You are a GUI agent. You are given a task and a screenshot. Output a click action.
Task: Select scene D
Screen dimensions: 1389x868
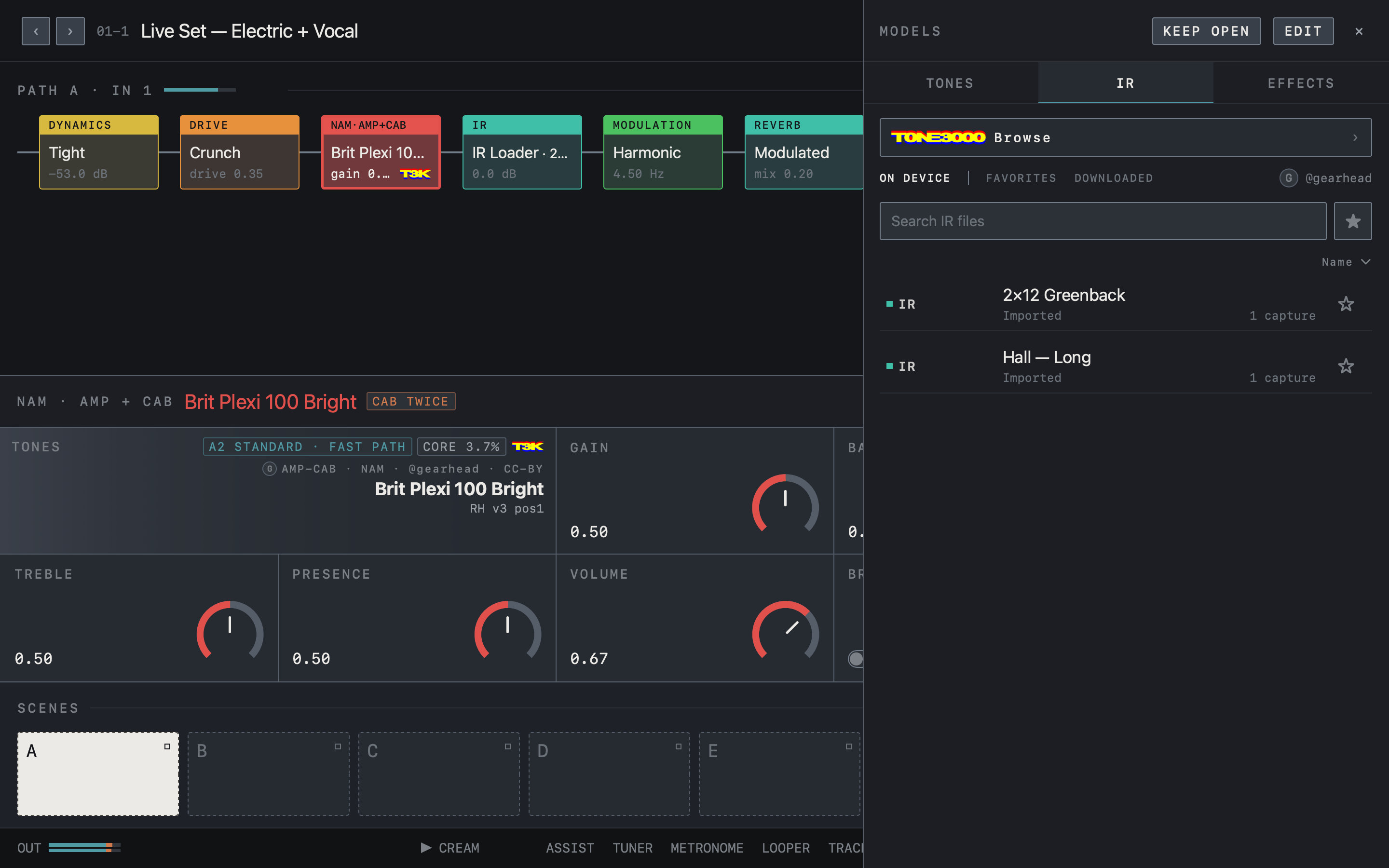(x=609, y=773)
